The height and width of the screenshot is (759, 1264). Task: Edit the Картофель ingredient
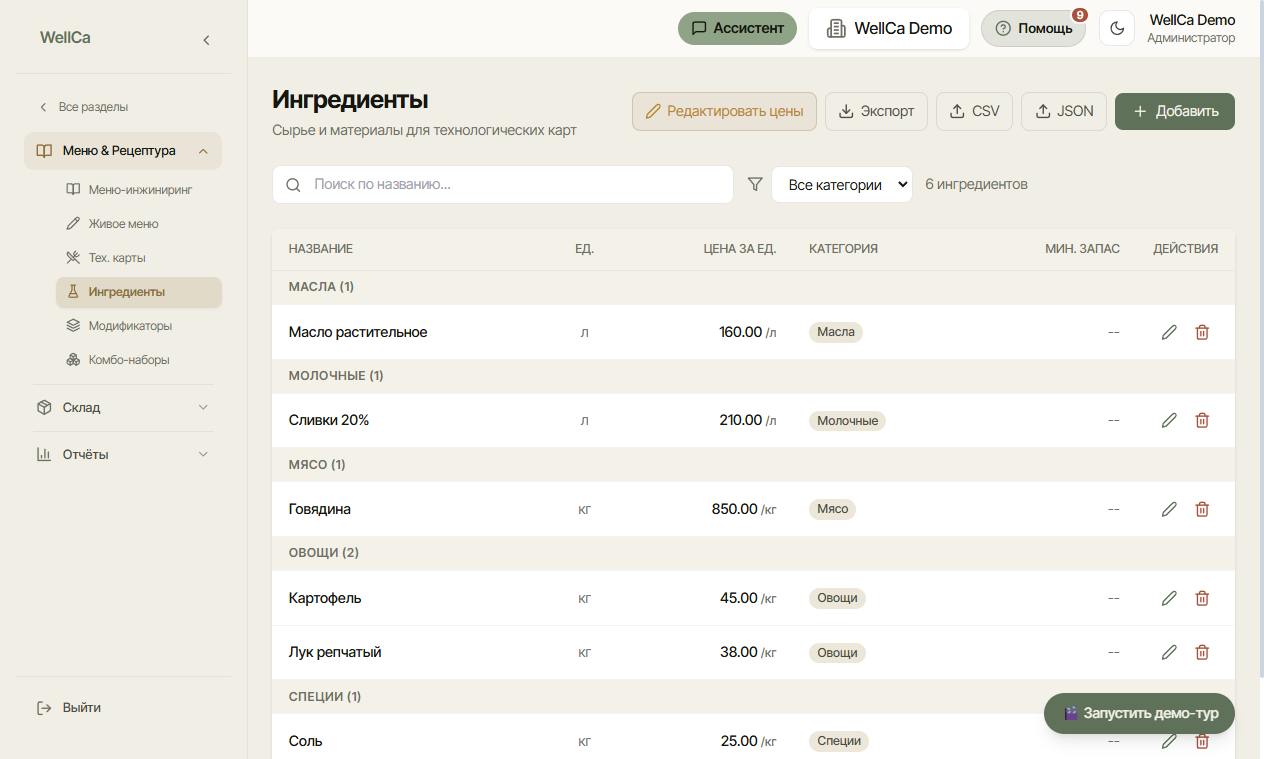pos(1169,598)
